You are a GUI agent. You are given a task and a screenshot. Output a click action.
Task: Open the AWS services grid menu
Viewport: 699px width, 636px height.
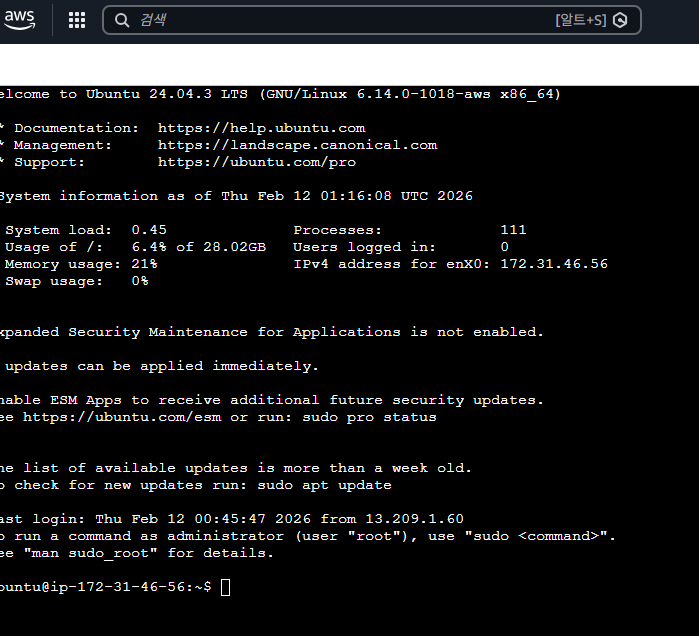click(77, 20)
